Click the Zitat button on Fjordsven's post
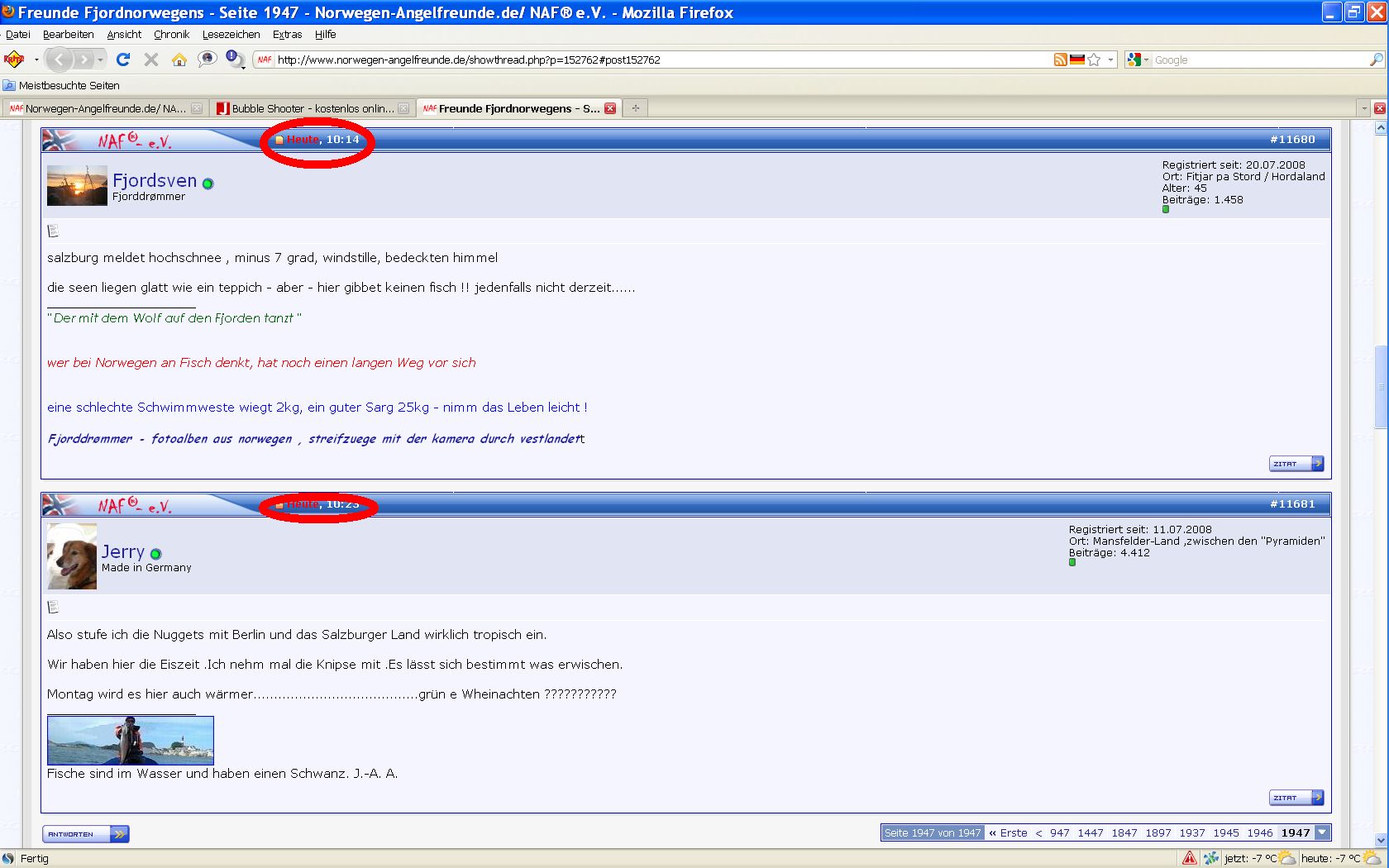 (1296, 464)
